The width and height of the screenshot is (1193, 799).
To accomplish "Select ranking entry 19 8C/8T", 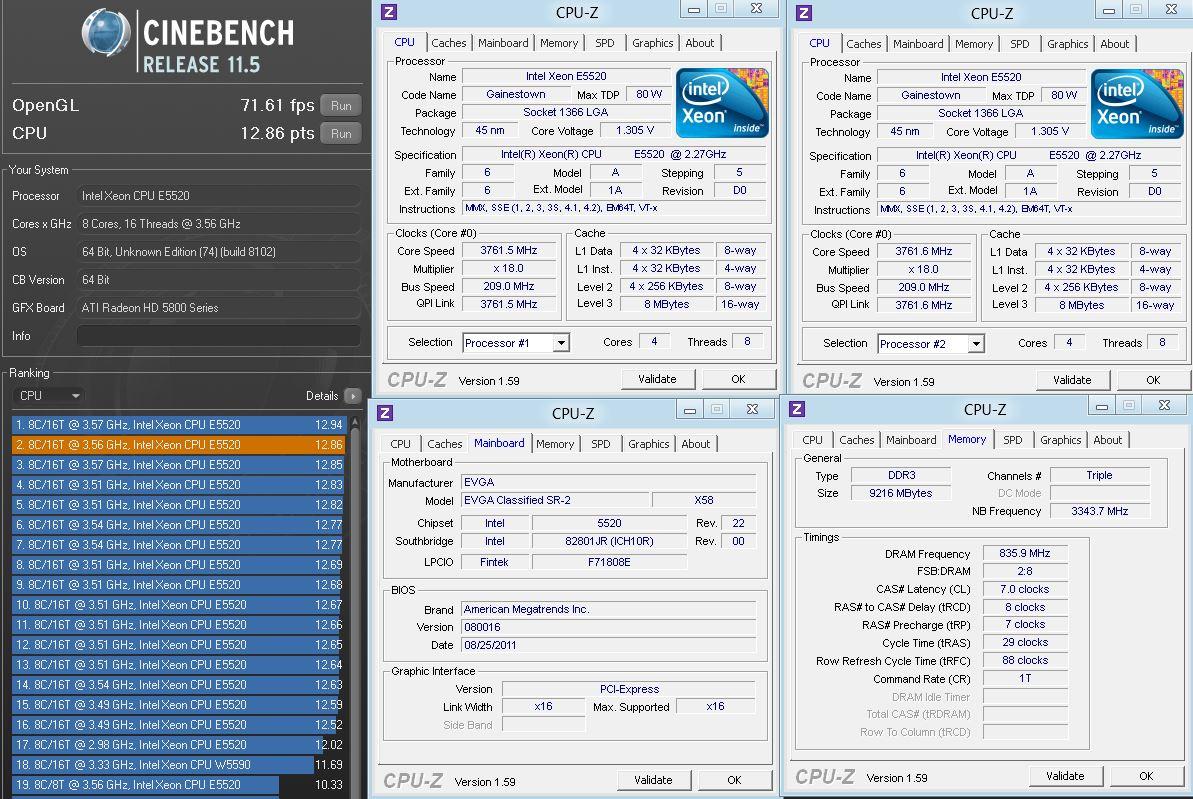I will coord(179,785).
